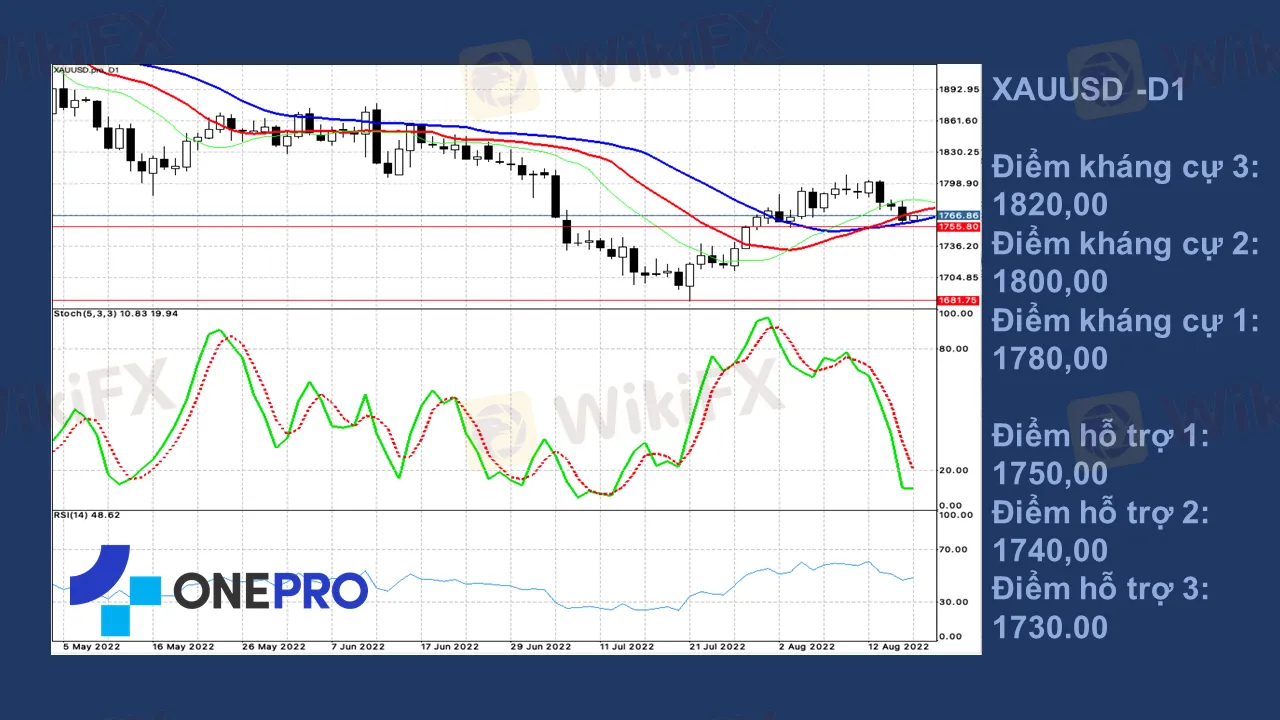Screen dimensions: 1280x720
Task: Click the 1892.95 price axis value
Action: pyautogui.click(x=959, y=89)
